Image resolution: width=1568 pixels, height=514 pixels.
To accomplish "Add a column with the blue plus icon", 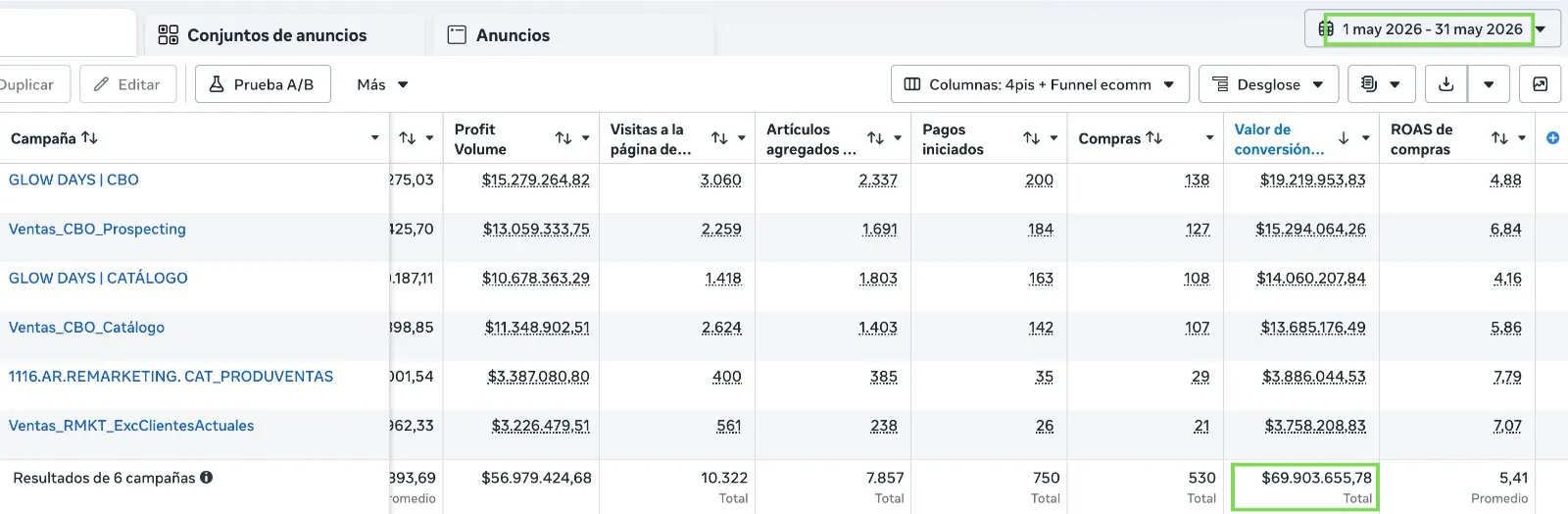I will click(1552, 138).
